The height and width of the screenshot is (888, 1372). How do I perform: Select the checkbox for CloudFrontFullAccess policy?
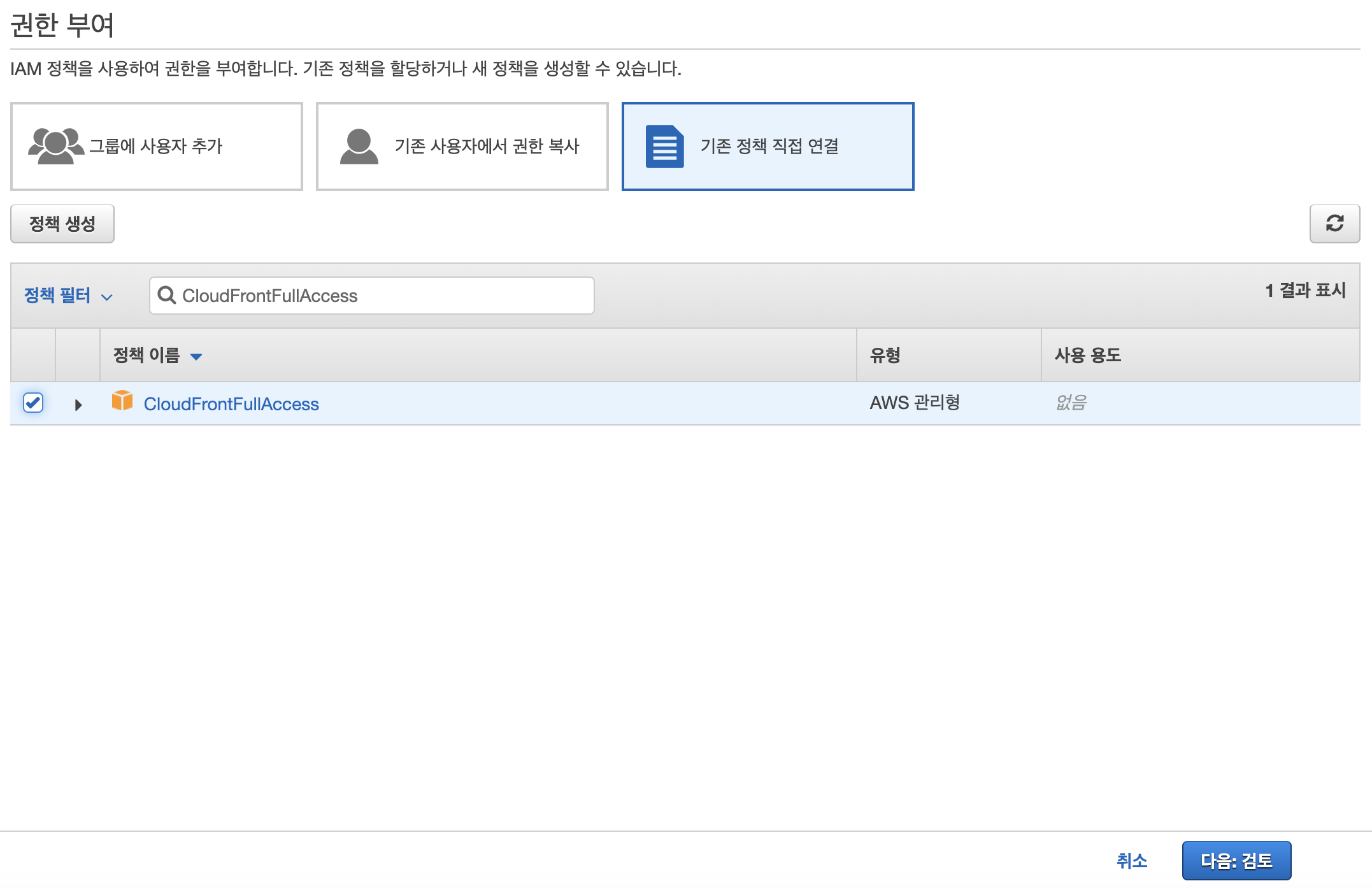pyautogui.click(x=34, y=402)
